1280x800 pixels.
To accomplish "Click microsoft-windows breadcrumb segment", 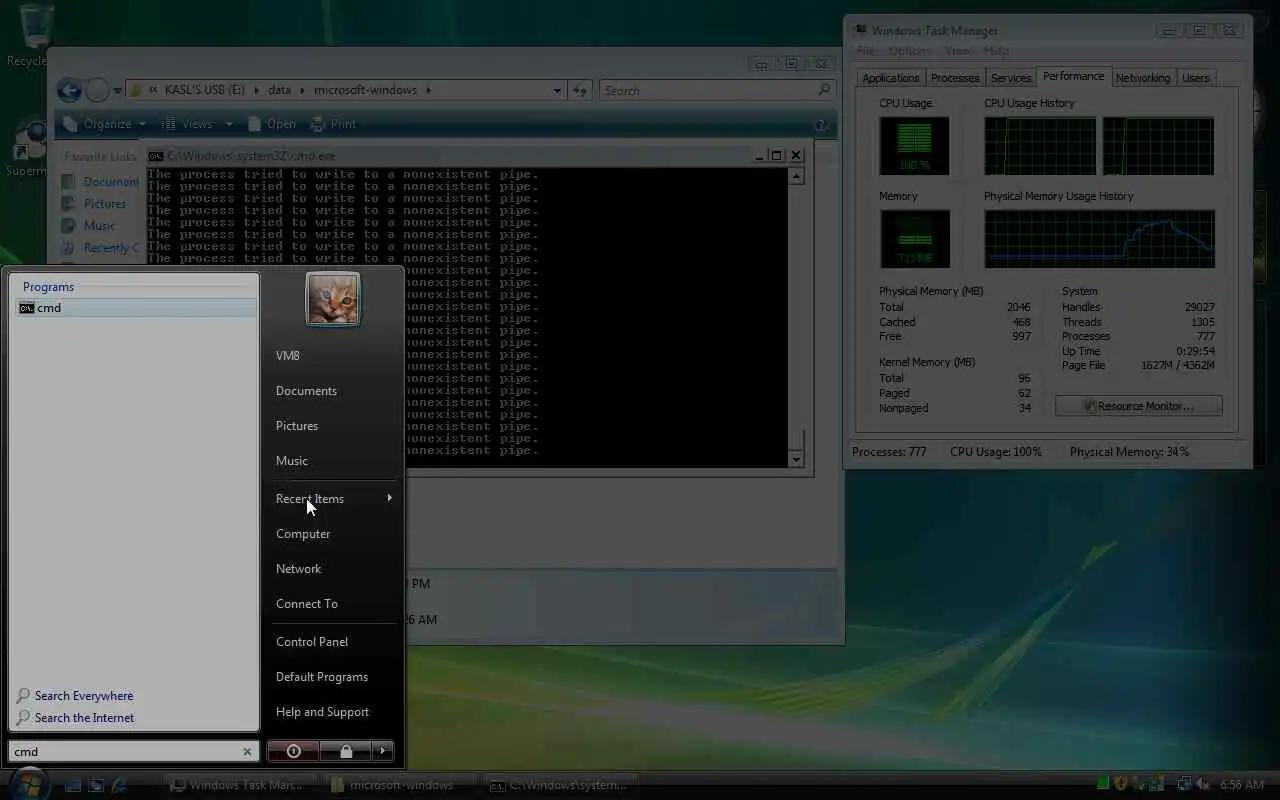I will [365, 90].
